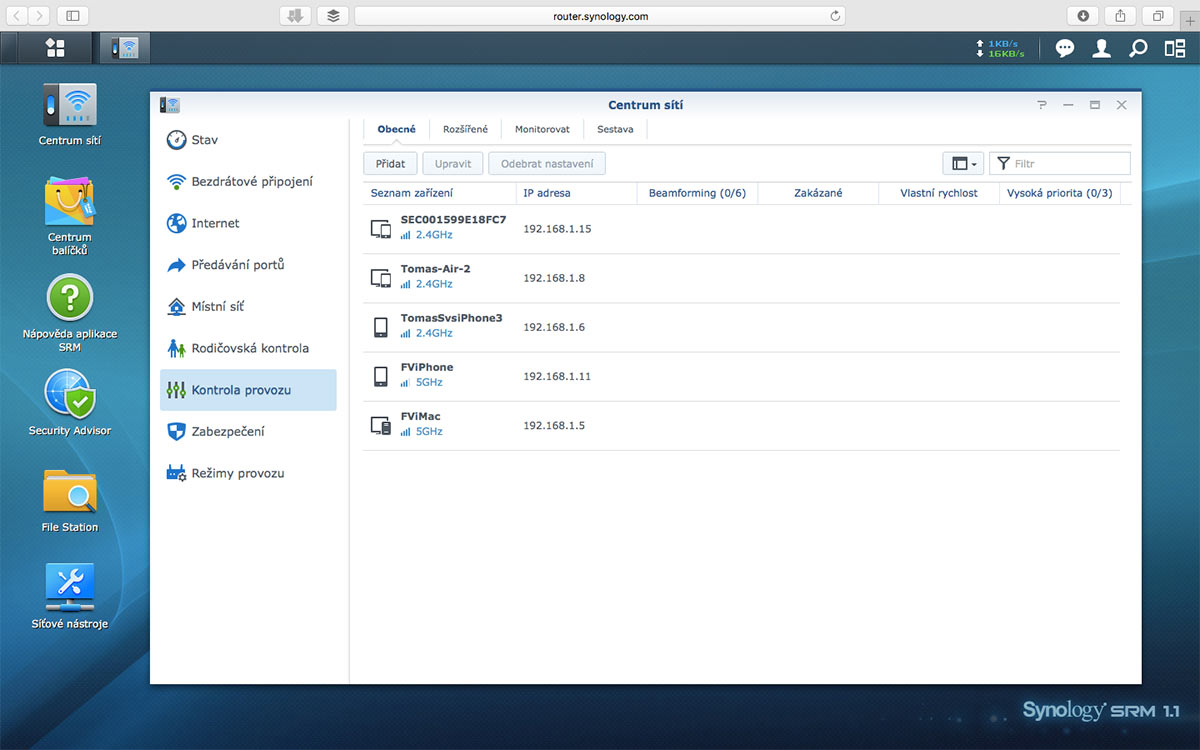Click the Přidat button

point(390,163)
